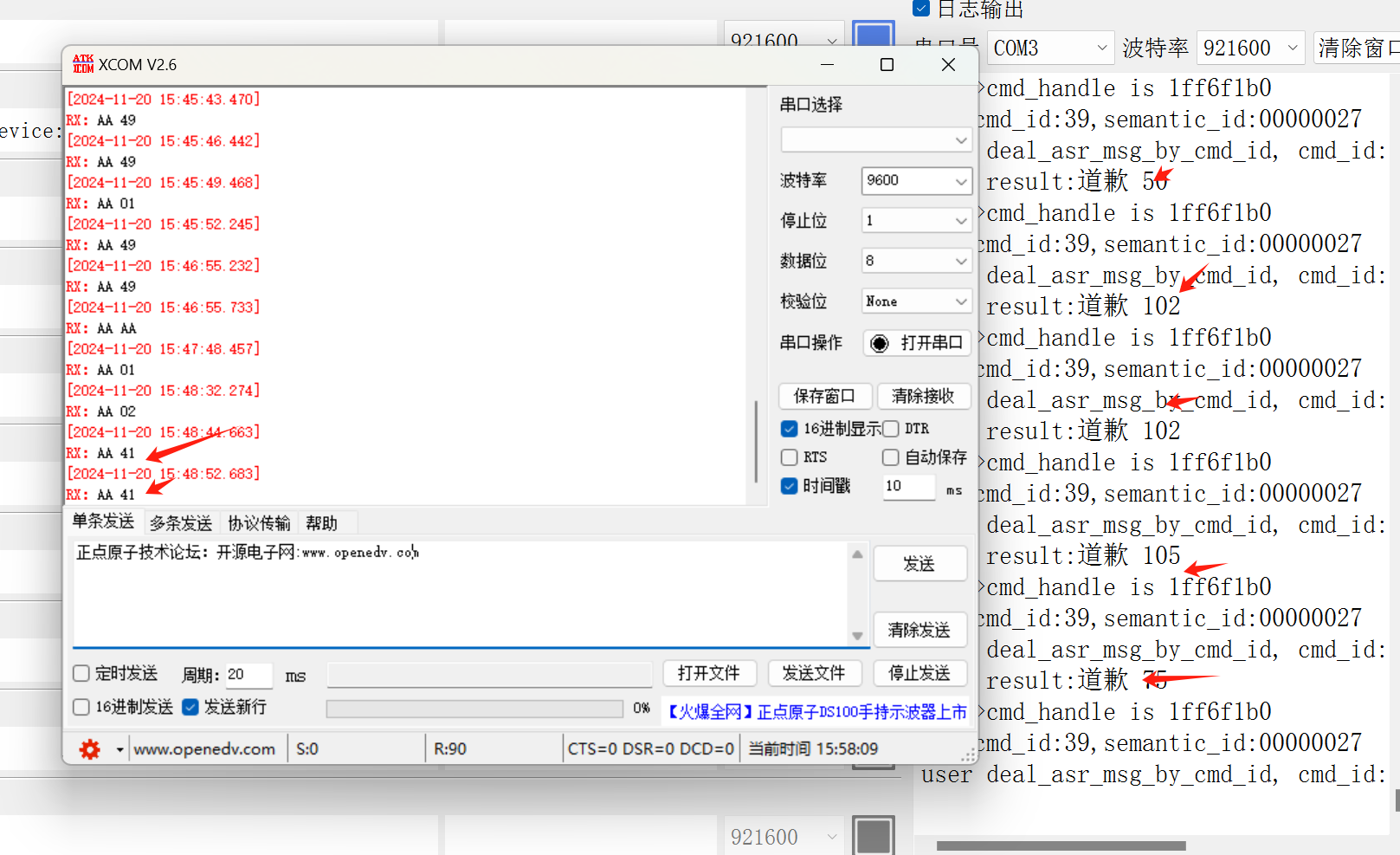Click the blue square icon beside top 921600 dropdown

click(873, 35)
